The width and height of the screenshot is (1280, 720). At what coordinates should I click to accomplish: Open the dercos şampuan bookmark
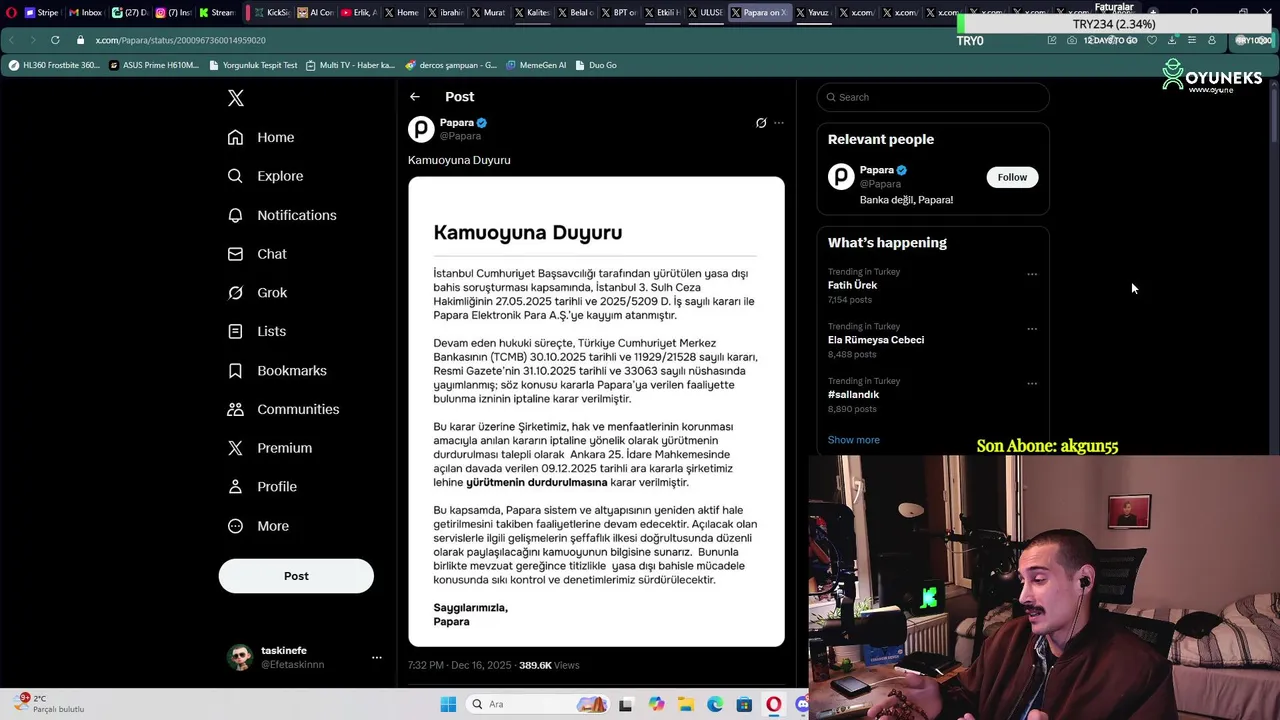point(451,65)
